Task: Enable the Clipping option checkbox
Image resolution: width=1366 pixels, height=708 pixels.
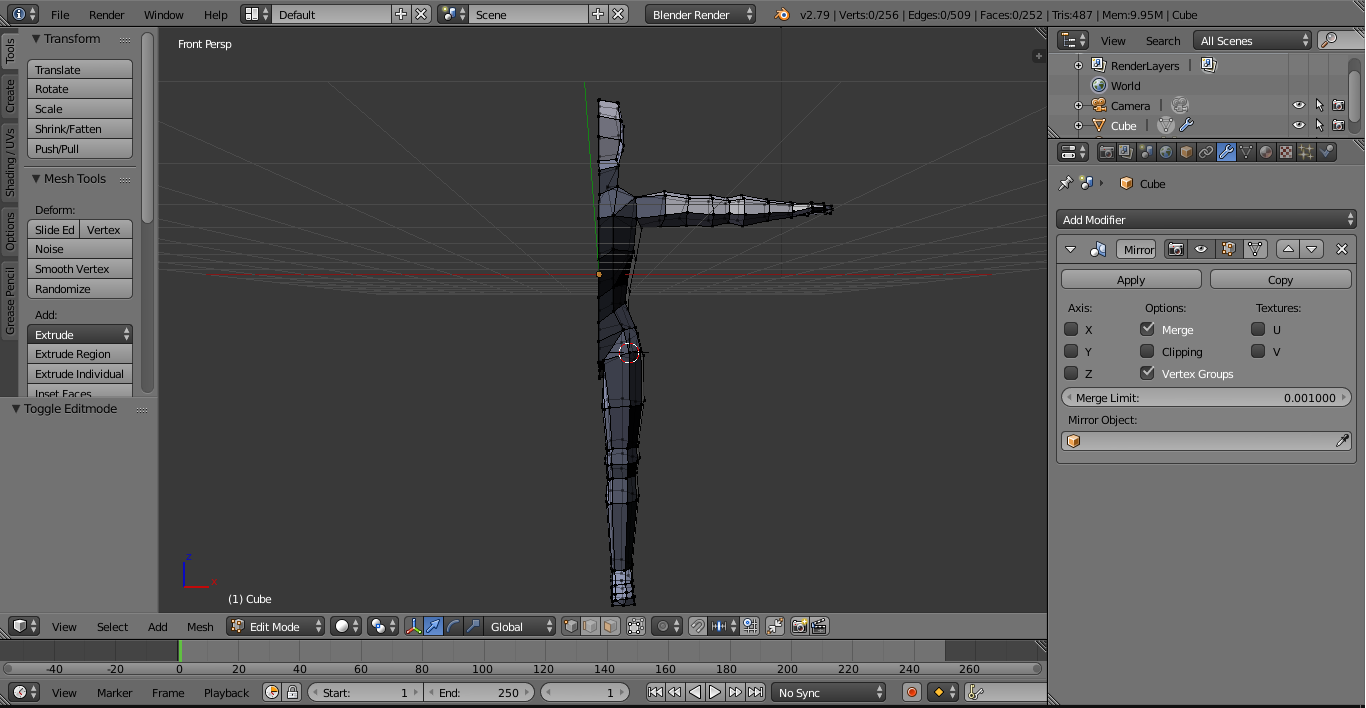Action: coord(1147,352)
